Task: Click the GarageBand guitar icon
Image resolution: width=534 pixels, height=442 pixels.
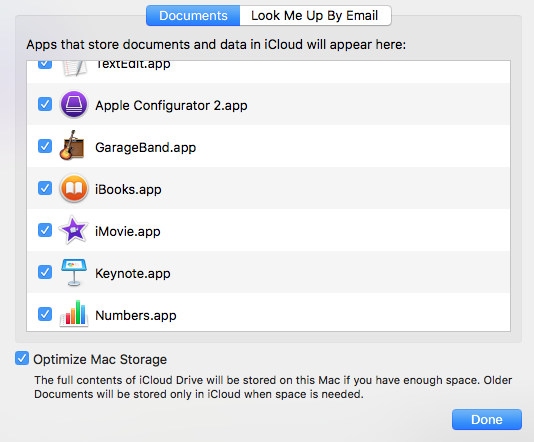Action: click(72, 145)
